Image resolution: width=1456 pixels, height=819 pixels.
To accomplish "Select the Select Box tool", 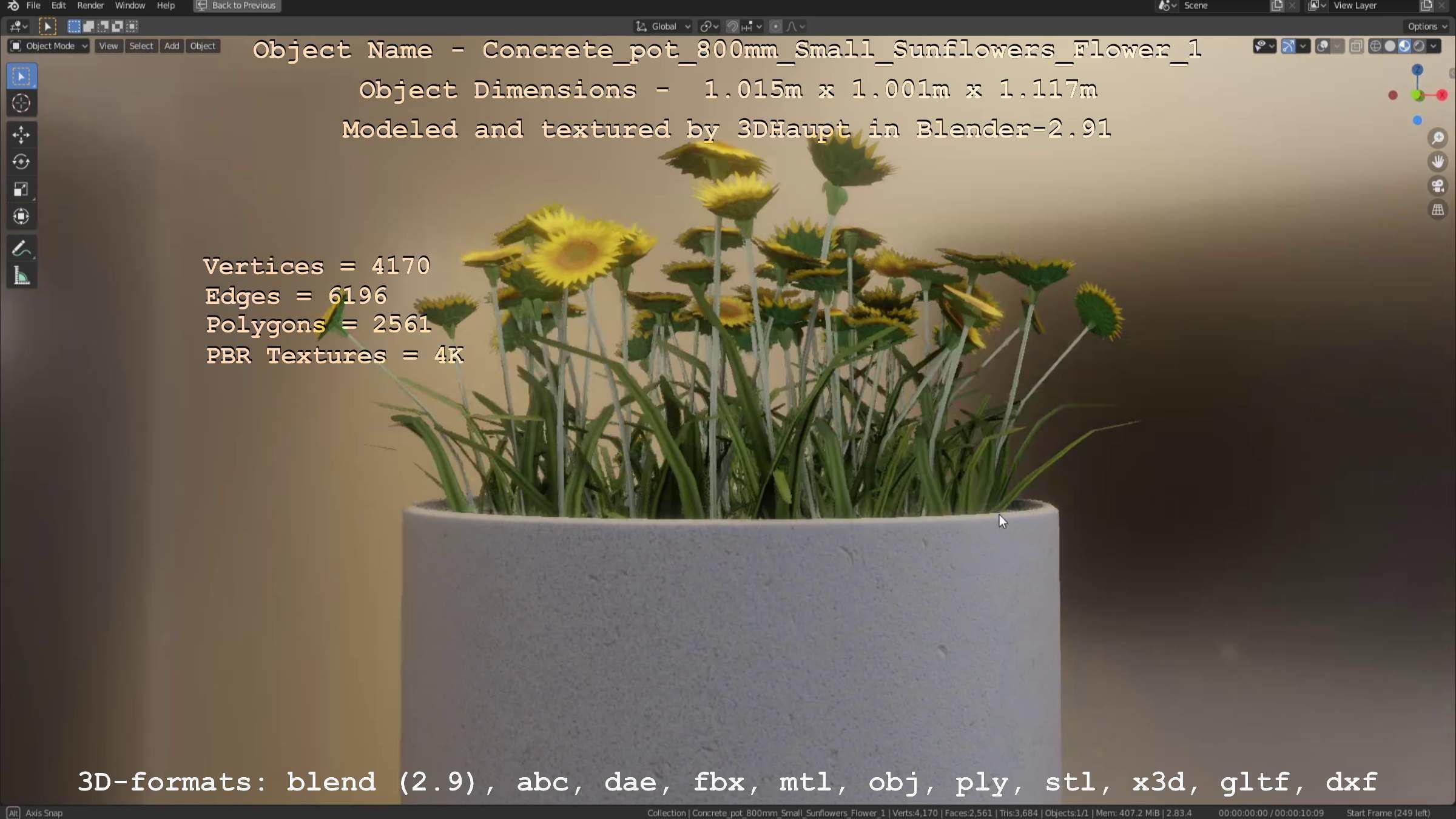I will coord(21,76).
